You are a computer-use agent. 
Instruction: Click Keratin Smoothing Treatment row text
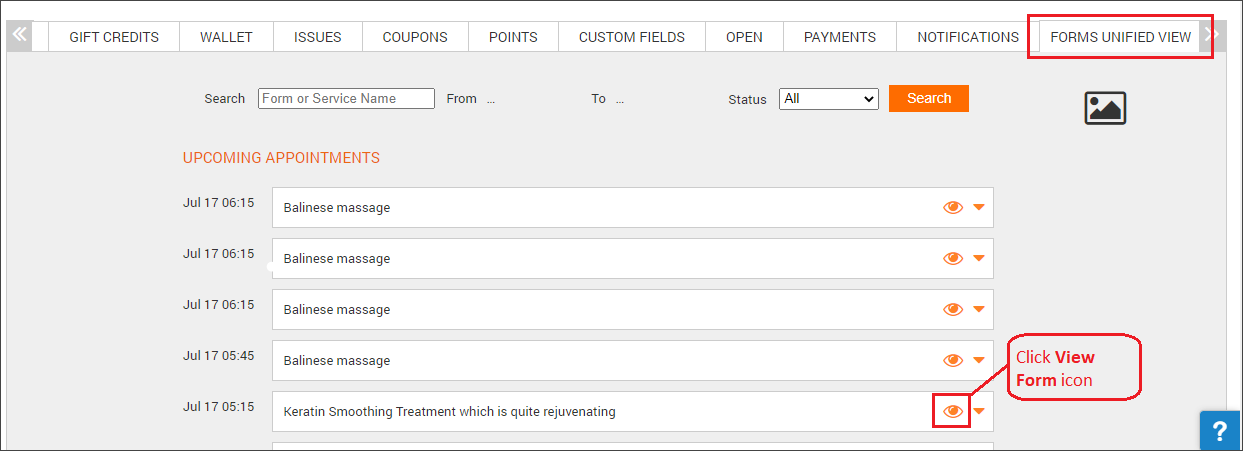point(450,411)
